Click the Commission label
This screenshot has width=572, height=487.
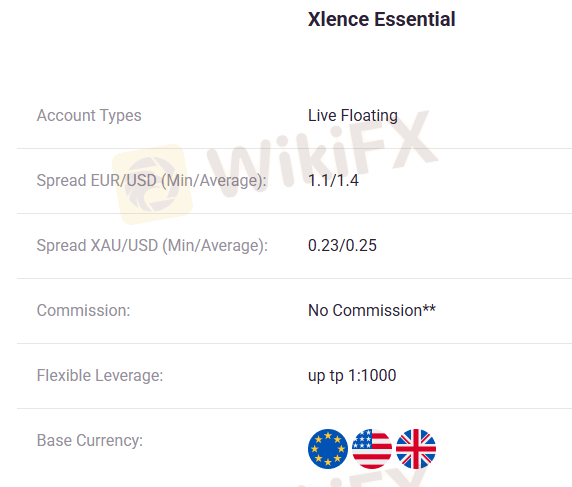[84, 310]
